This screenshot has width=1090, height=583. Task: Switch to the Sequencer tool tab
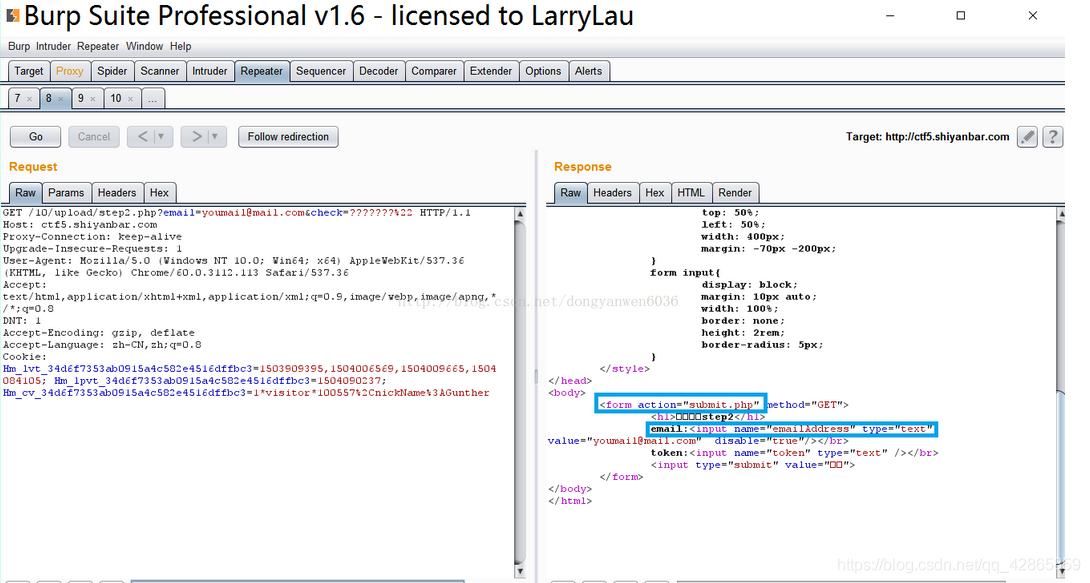coord(321,71)
